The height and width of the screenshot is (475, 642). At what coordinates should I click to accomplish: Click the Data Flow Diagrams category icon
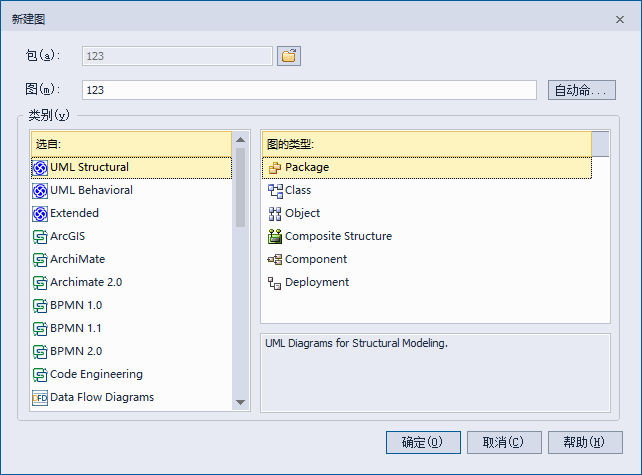click(x=40, y=398)
